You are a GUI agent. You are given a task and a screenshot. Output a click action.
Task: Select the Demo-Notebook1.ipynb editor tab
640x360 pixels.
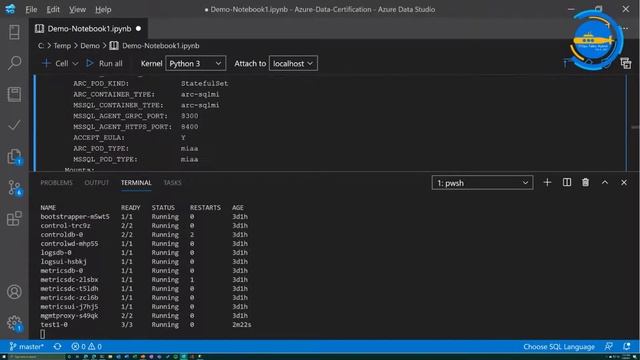(88, 29)
